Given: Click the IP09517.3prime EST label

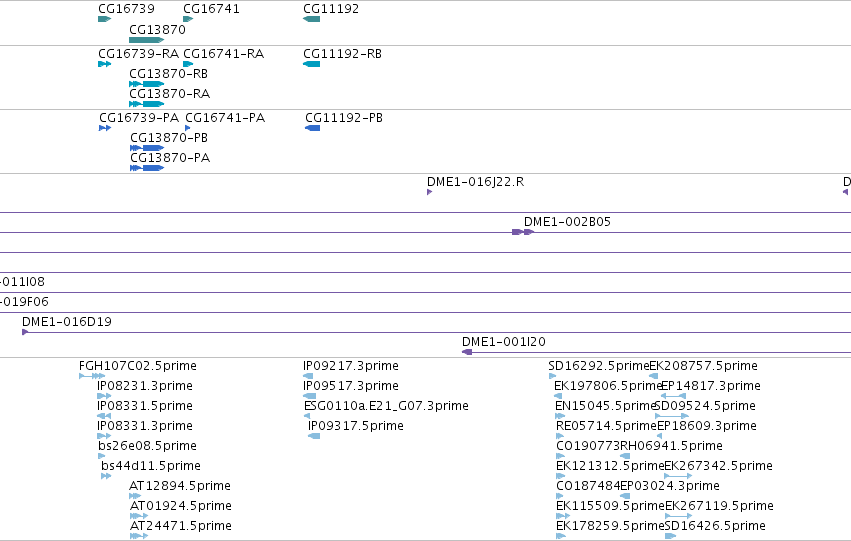Looking at the screenshot, I should pyautogui.click(x=351, y=386).
